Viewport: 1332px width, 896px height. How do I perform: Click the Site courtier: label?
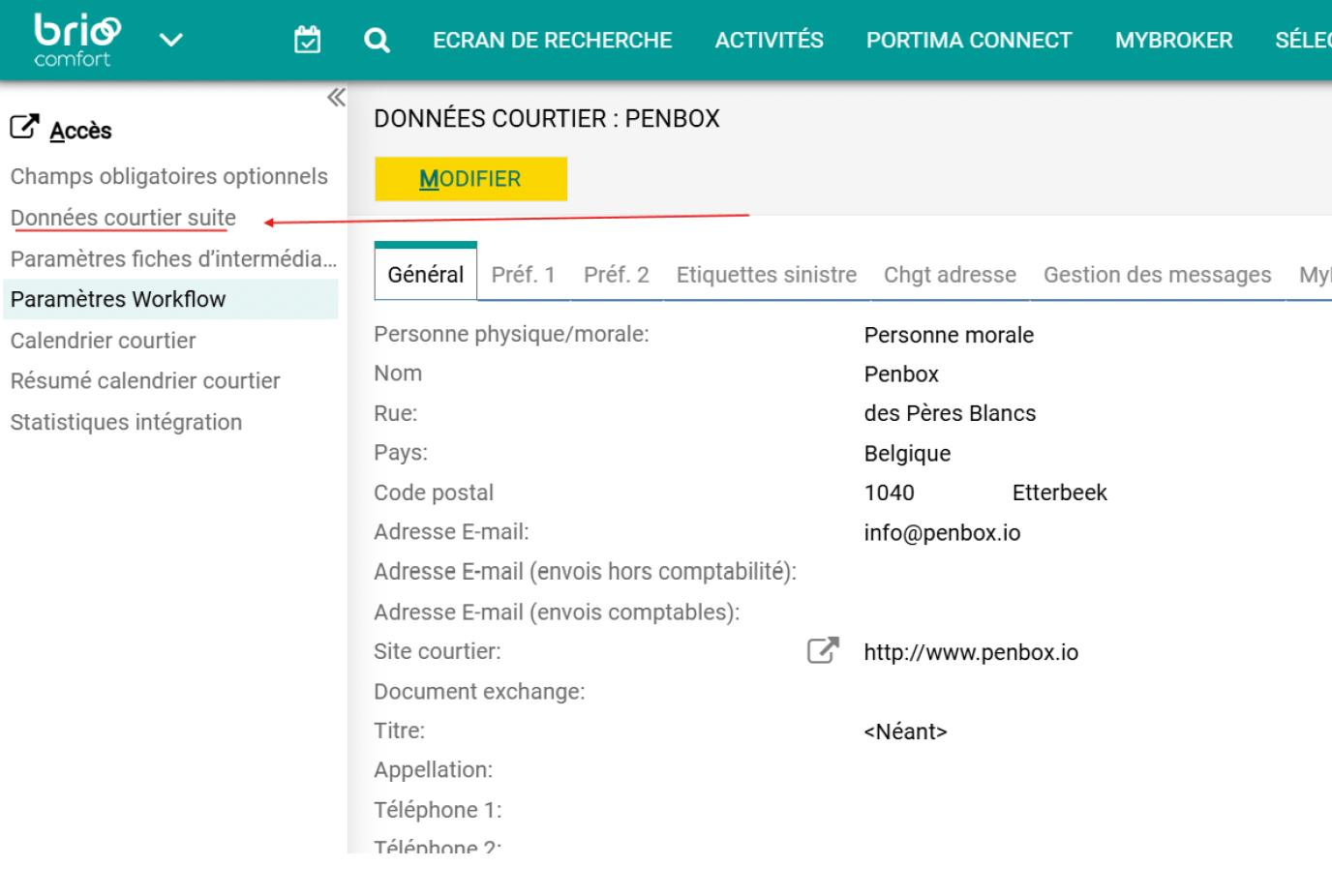pos(438,651)
